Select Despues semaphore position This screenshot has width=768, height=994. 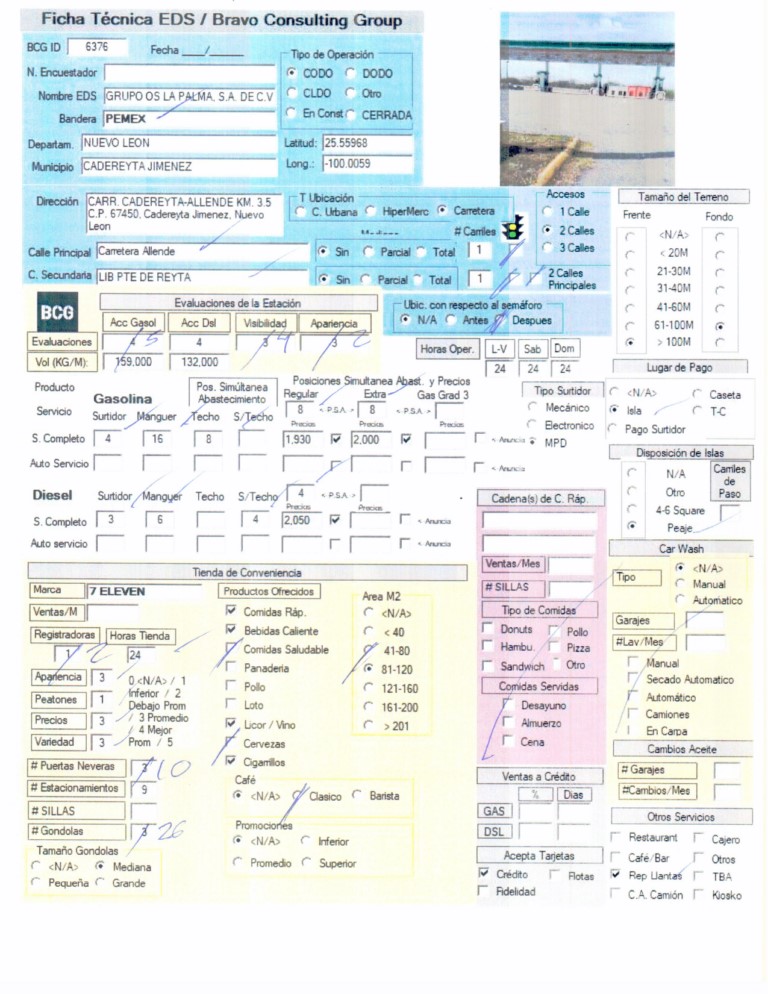point(500,320)
